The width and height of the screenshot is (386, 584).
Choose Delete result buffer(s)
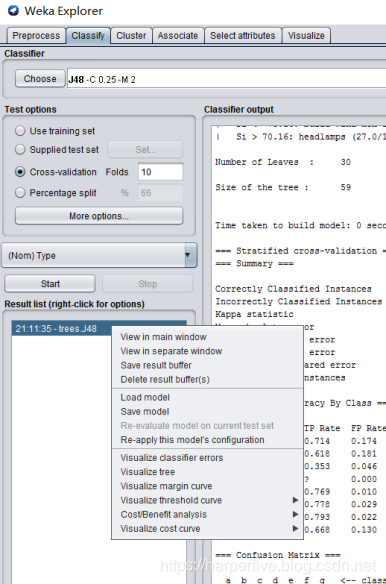coord(207,379)
